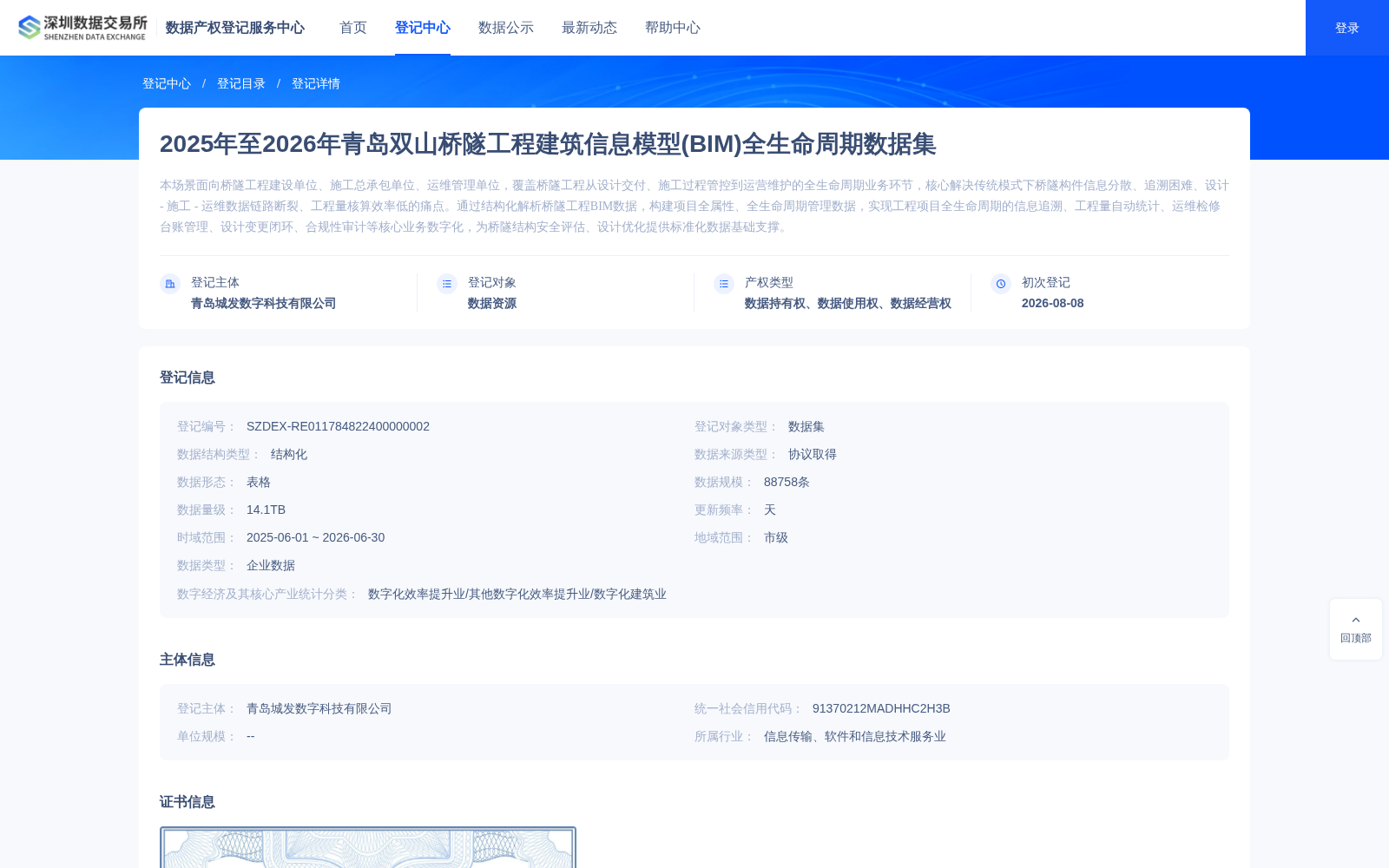Click the 登记详情 breadcrumb
The width and height of the screenshot is (1389, 868).
tap(316, 83)
